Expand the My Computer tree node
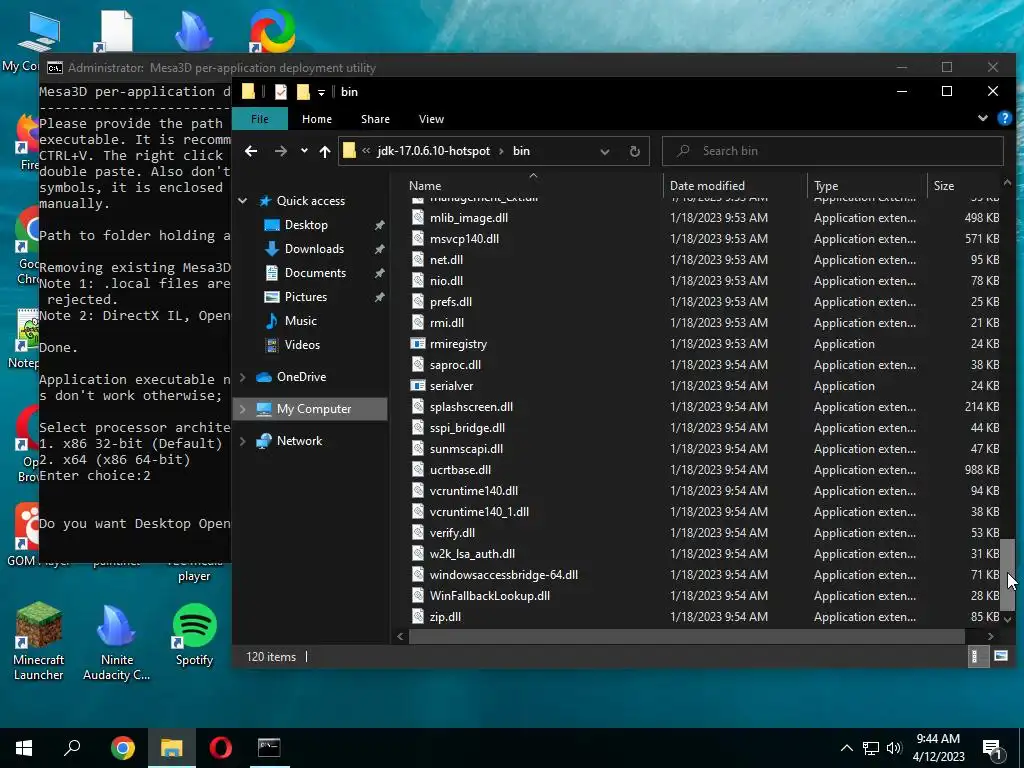 point(243,409)
